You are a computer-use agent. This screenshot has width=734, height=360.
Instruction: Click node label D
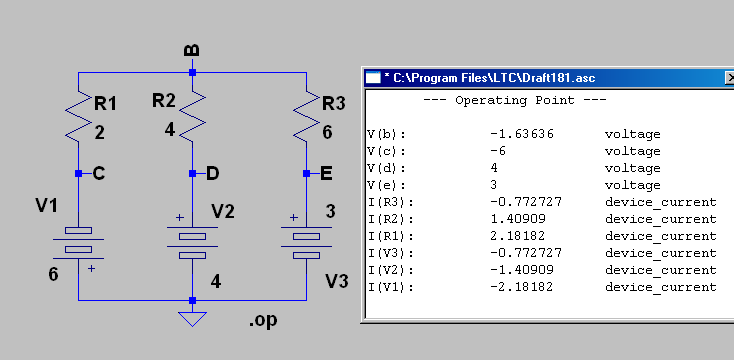[213, 174]
